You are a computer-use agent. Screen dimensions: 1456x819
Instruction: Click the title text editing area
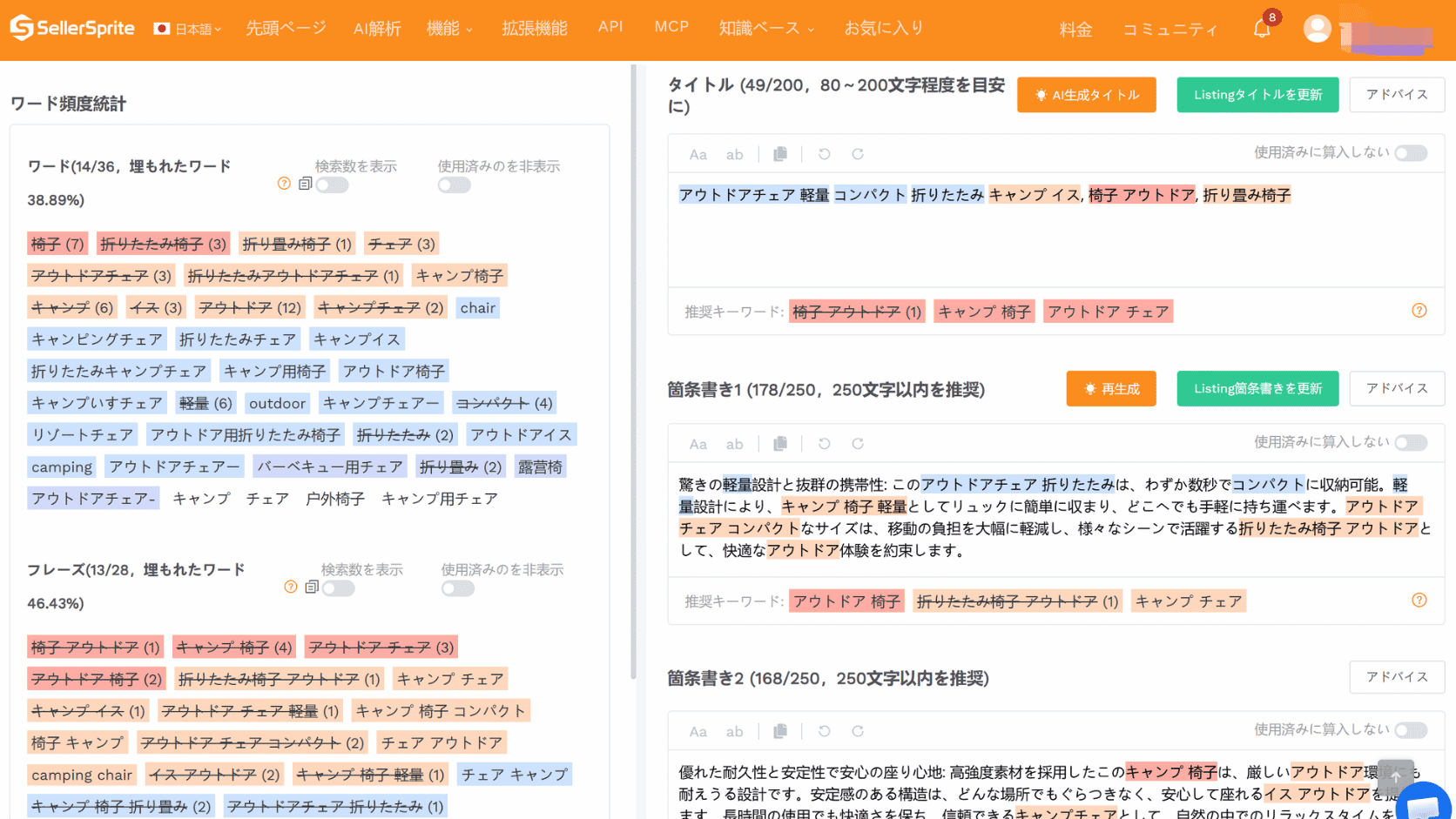click(x=1055, y=232)
